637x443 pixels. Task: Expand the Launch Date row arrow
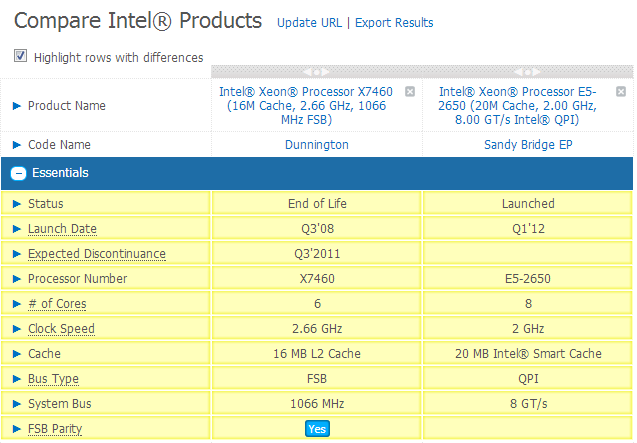pos(17,229)
